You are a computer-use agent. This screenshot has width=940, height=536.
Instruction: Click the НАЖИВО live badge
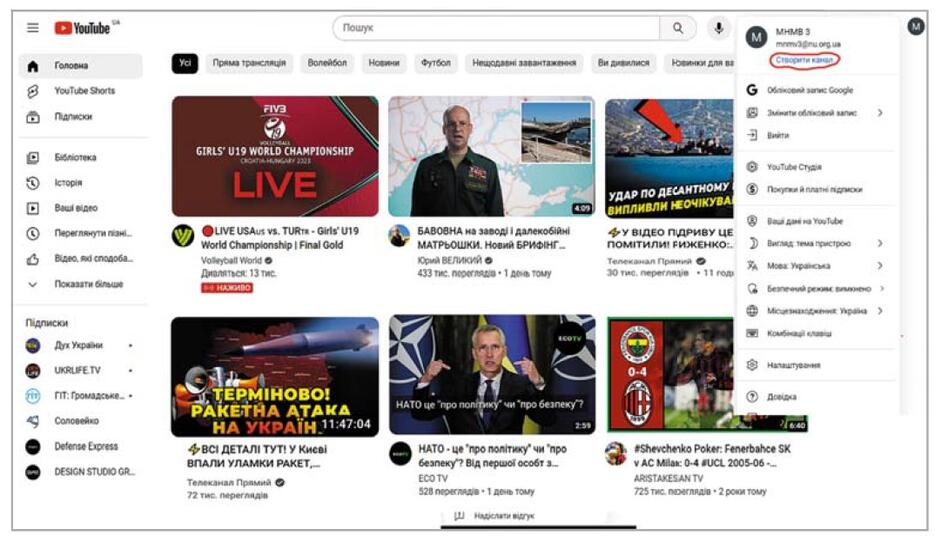click(x=227, y=288)
